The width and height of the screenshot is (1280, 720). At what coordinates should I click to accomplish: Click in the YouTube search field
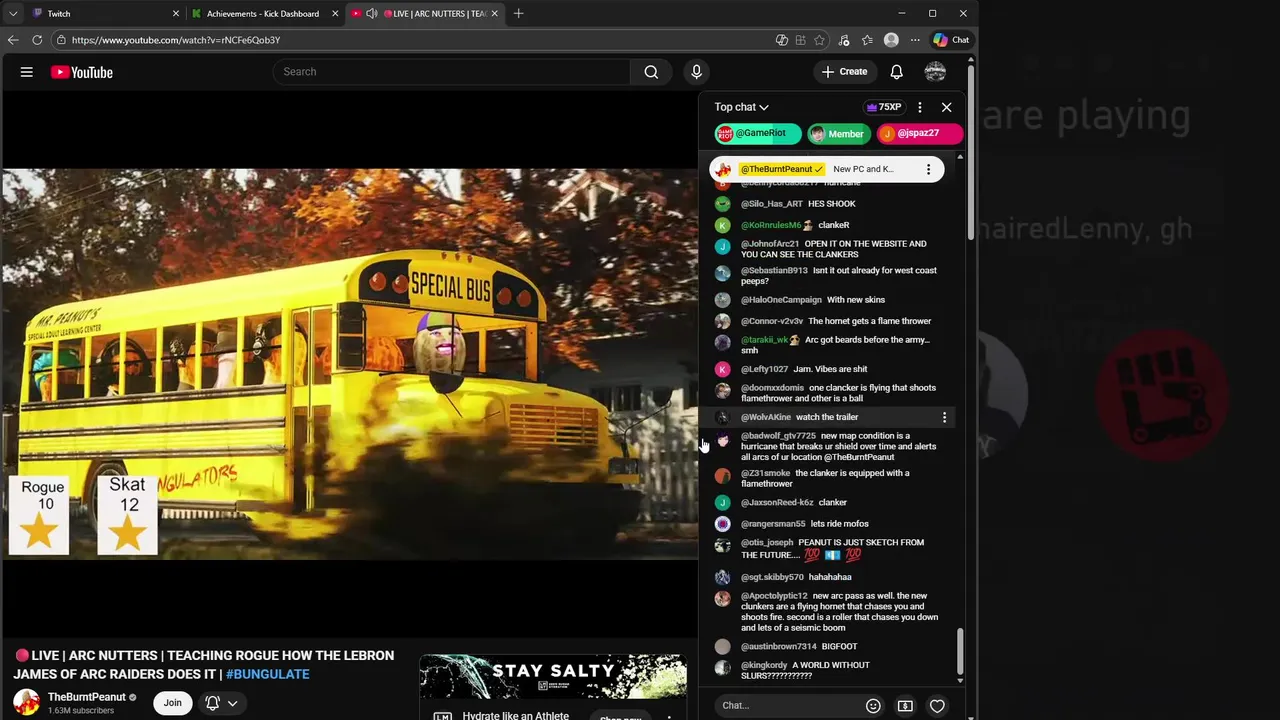(451, 72)
